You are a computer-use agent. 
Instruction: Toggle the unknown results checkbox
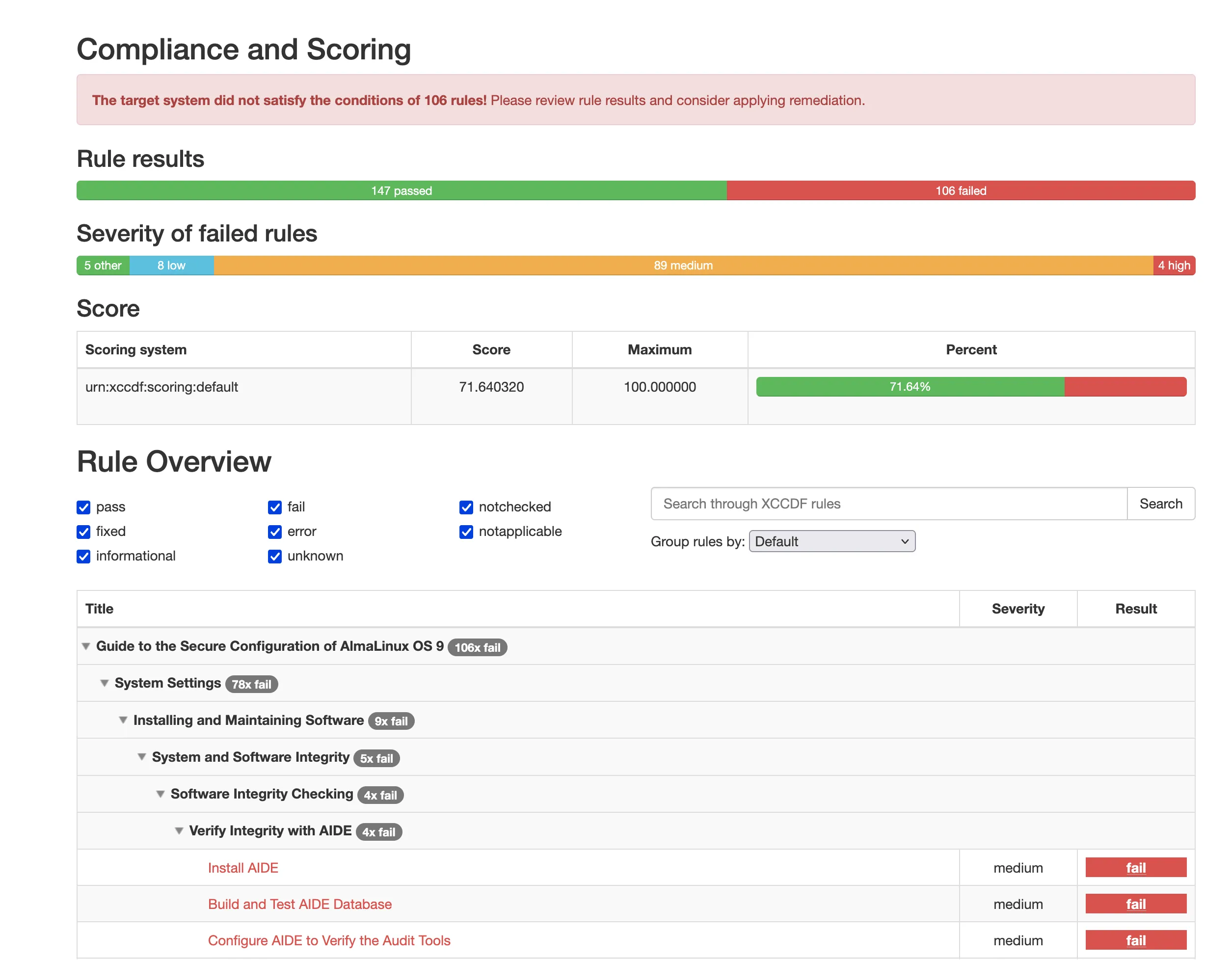coord(275,557)
